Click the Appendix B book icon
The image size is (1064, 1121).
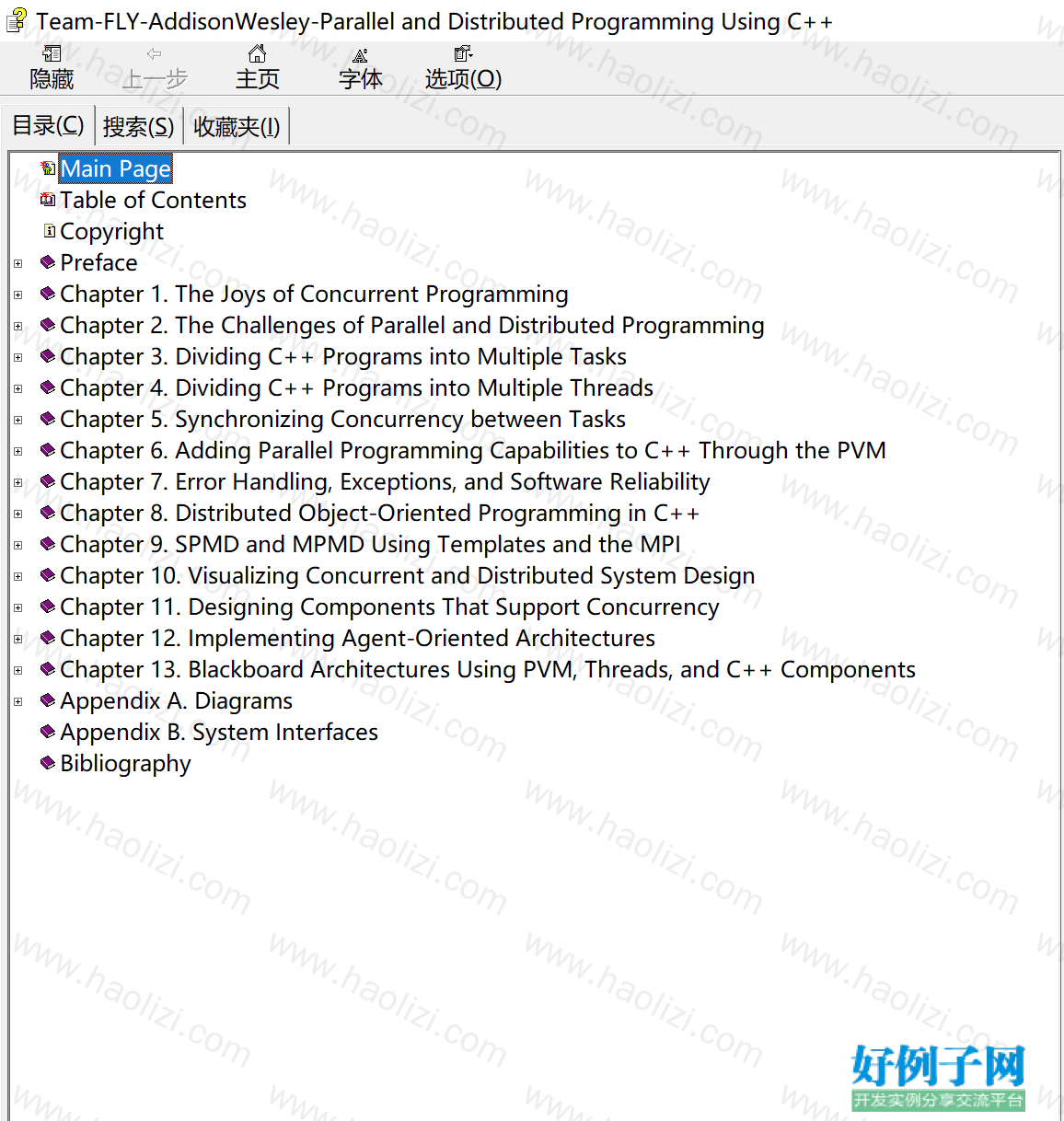point(49,732)
